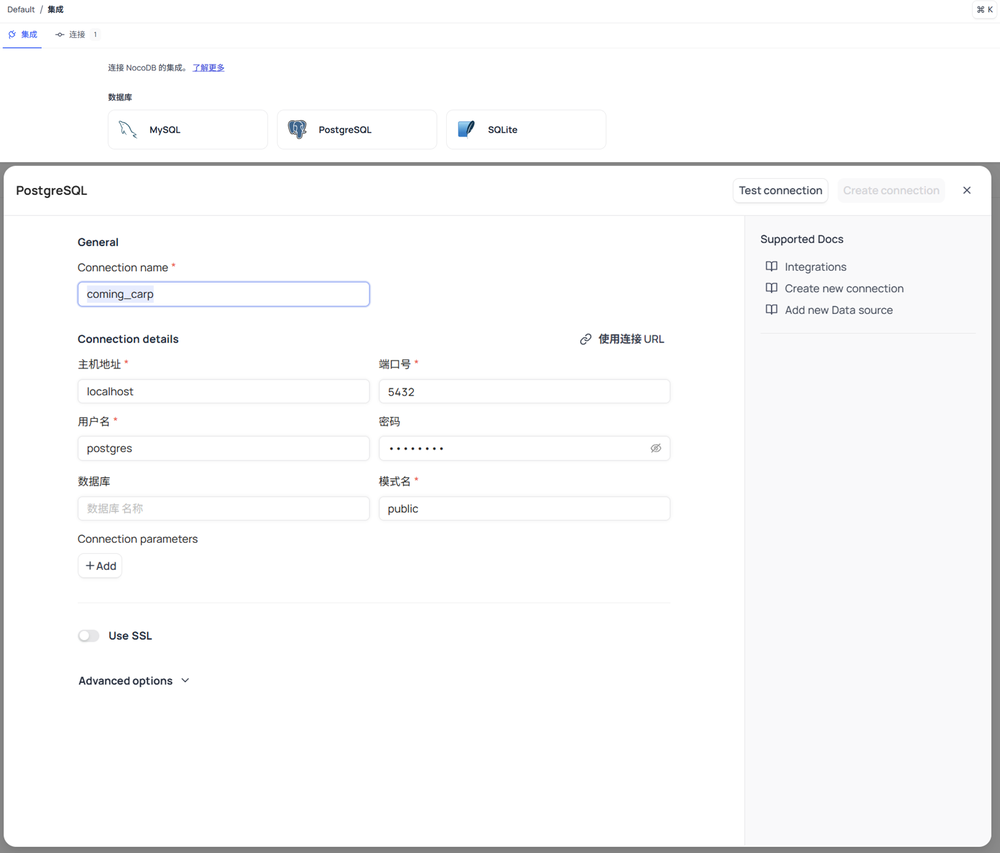Open the 了解更多 link
Viewport: 1000px width, 853px height.
[209, 68]
